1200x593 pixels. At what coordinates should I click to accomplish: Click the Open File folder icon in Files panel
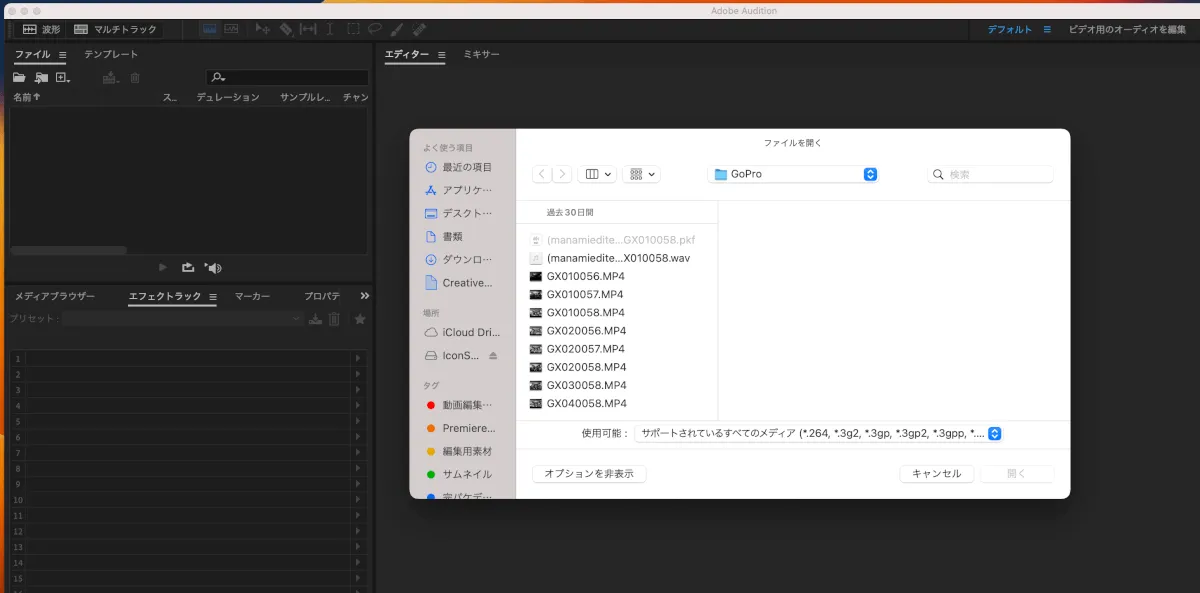tap(19, 78)
